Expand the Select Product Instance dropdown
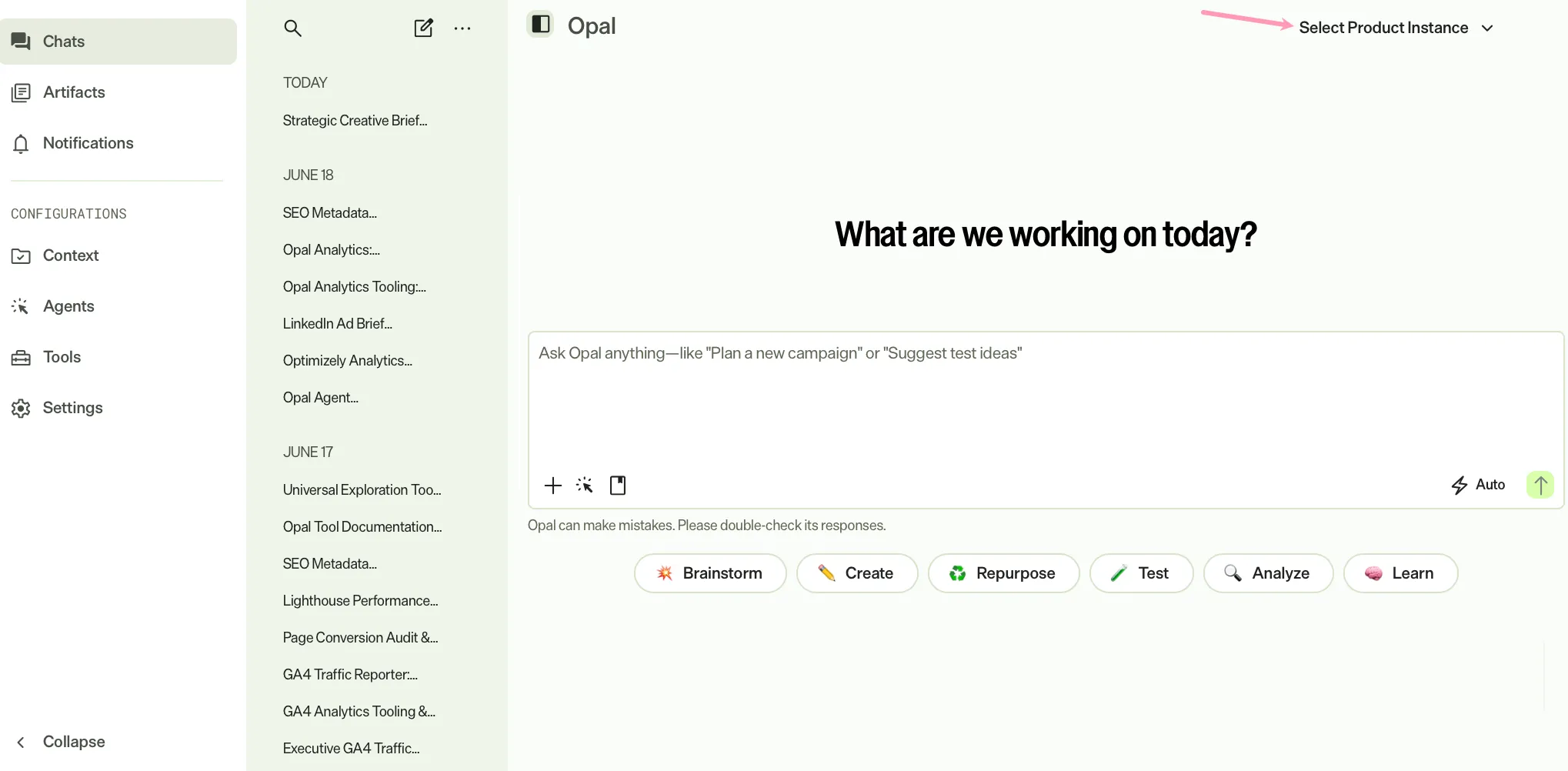The image size is (1568, 771). click(1396, 28)
